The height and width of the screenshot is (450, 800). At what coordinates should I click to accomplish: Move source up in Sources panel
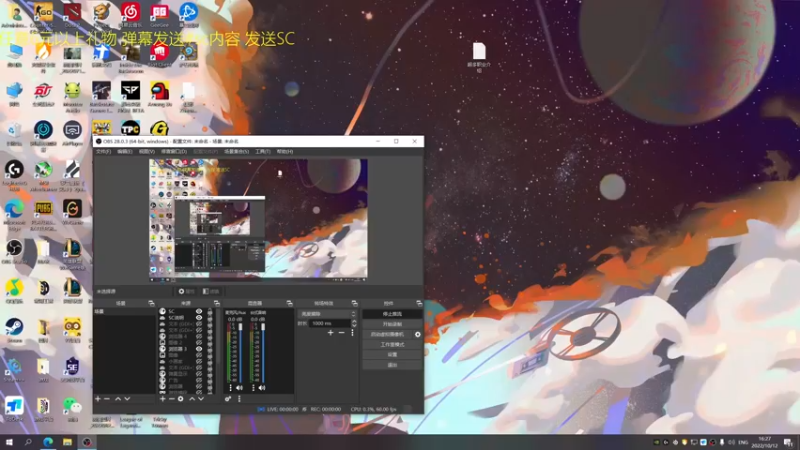192,398
